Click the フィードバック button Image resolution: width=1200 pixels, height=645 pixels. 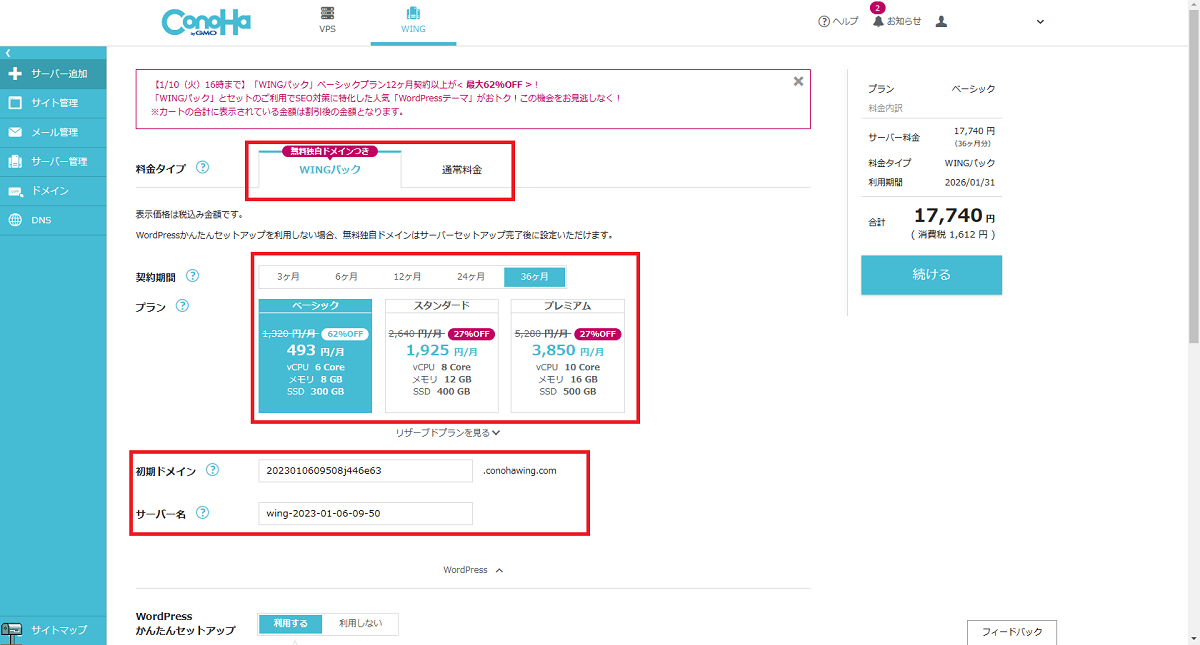tap(1011, 632)
